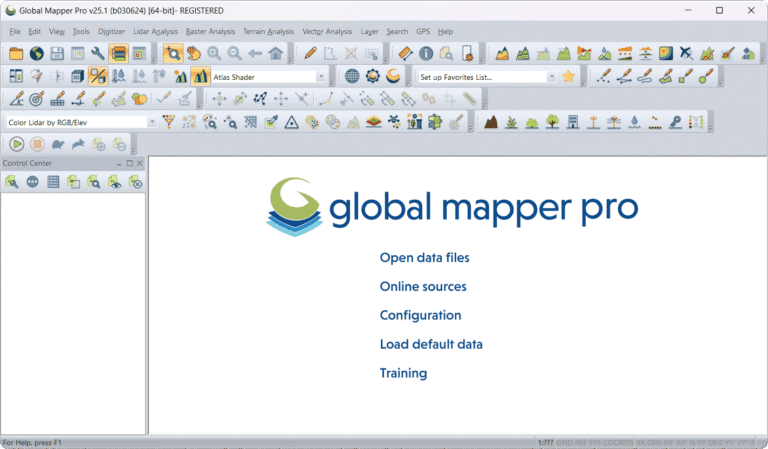Click the brown mountain Lidar classify icon
This screenshot has width=768, height=449.
point(491,121)
